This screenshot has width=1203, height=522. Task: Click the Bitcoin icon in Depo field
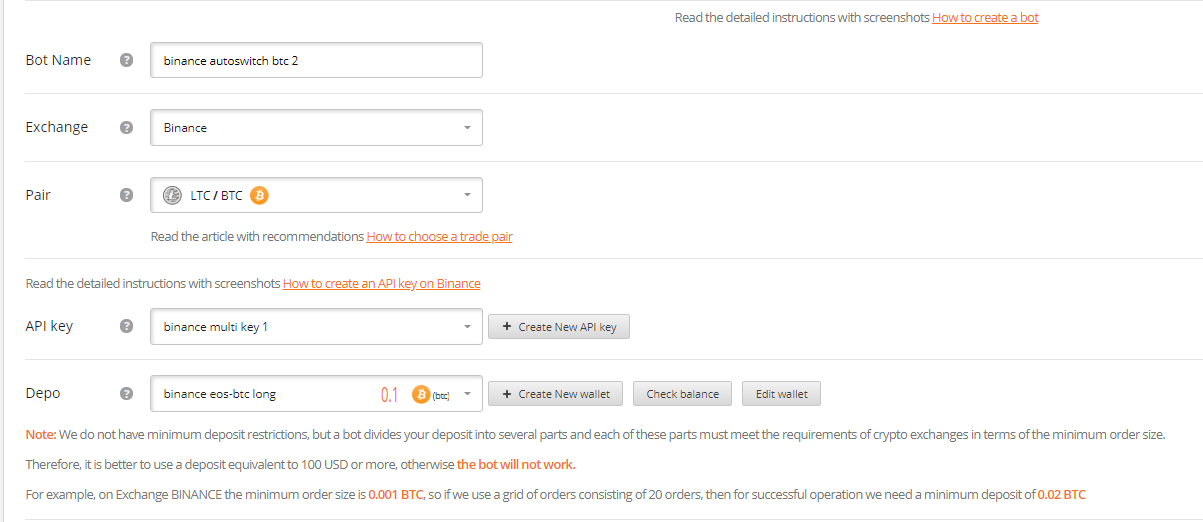(421, 394)
